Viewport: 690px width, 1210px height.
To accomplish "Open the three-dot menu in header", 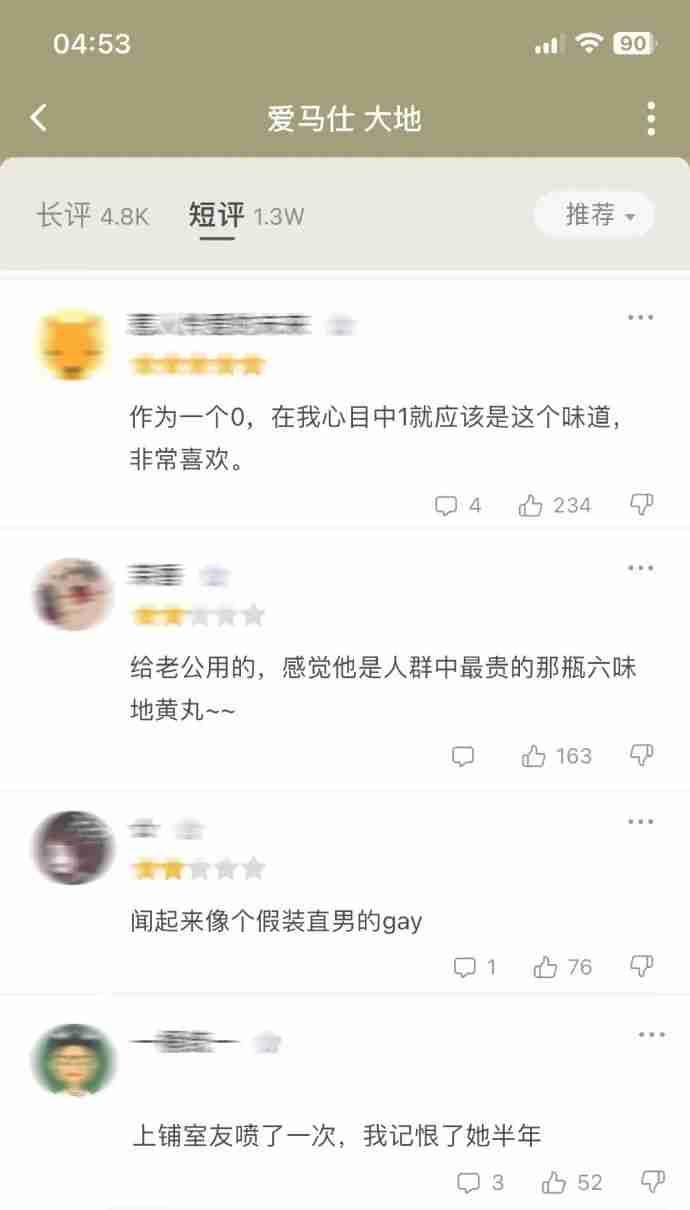I will [651, 118].
